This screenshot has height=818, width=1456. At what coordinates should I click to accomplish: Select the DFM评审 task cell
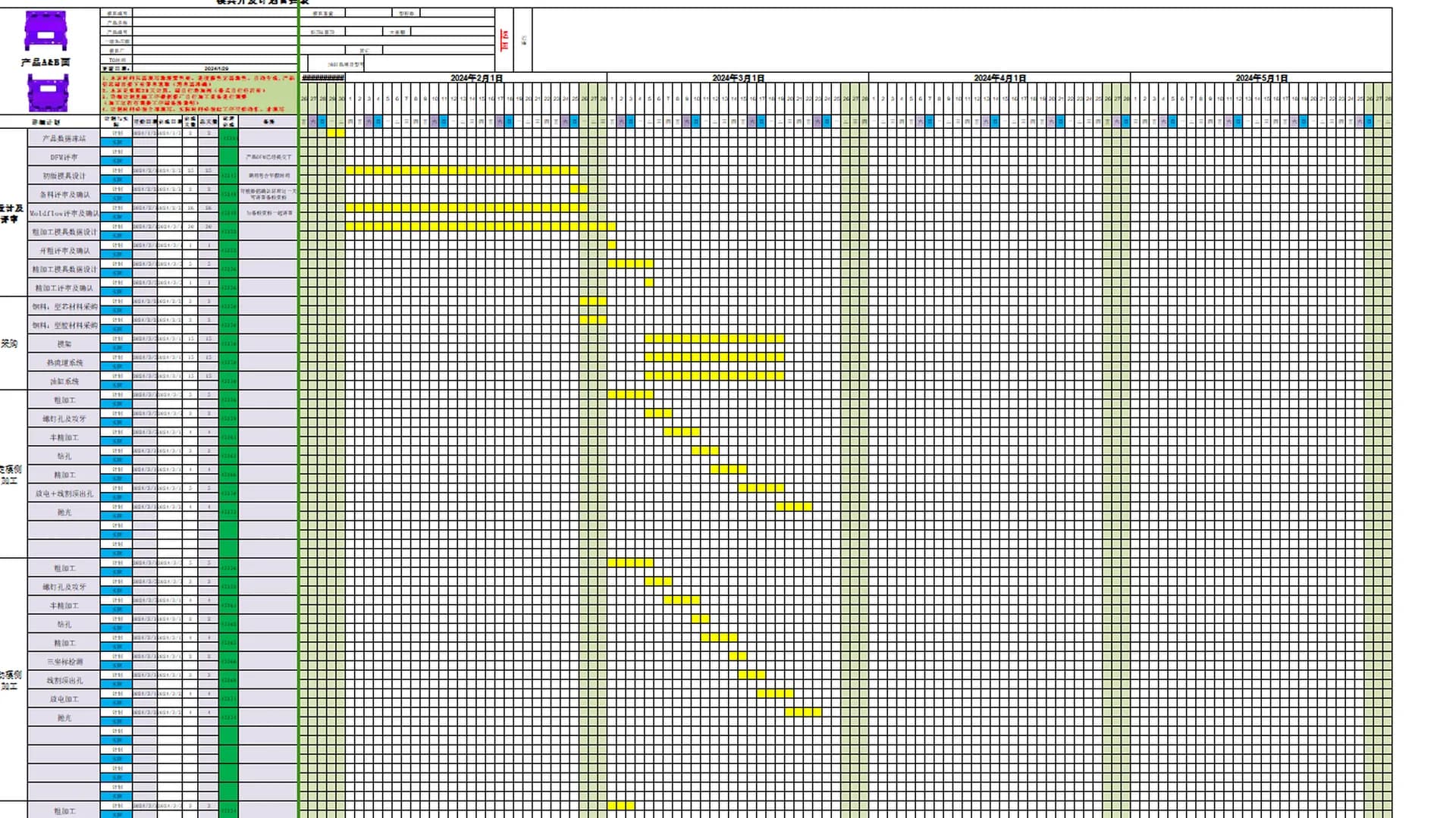pos(64,158)
